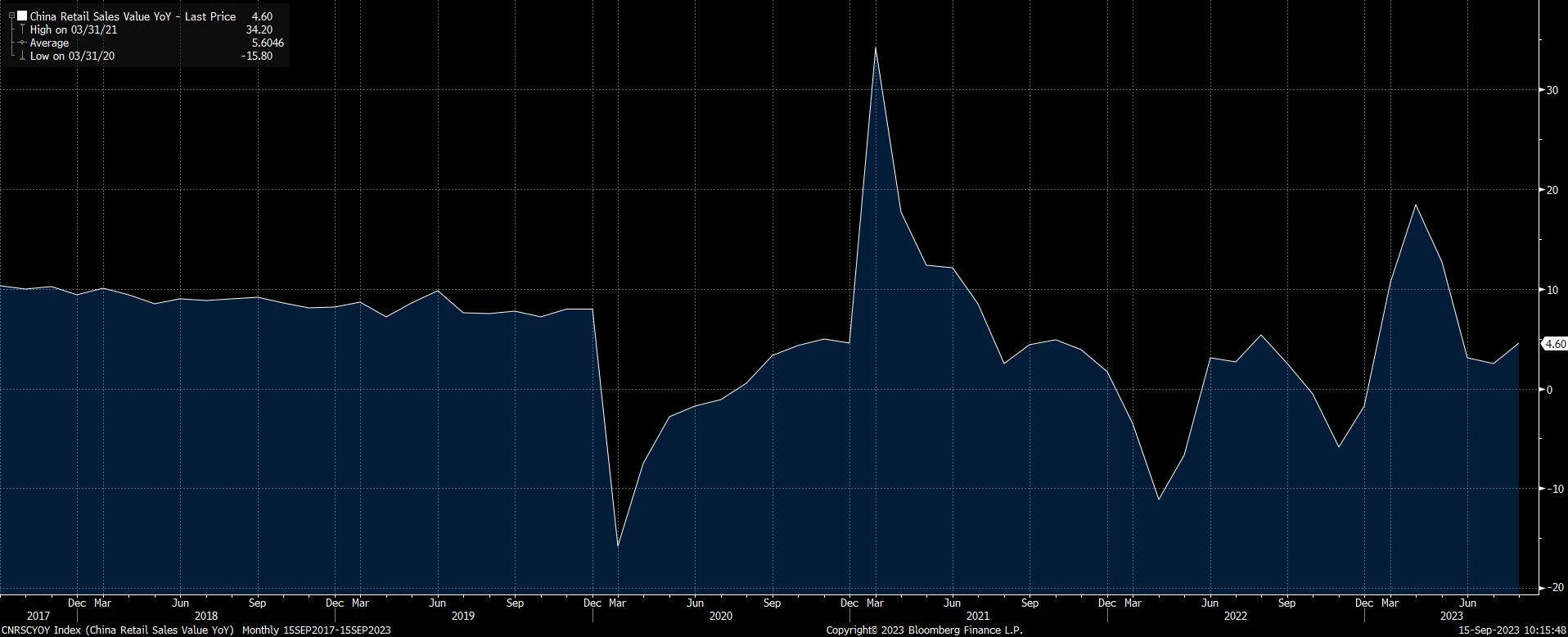Click the High marker icon in legend
This screenshot has height=637, width=1568.
[x=22, y=29]
